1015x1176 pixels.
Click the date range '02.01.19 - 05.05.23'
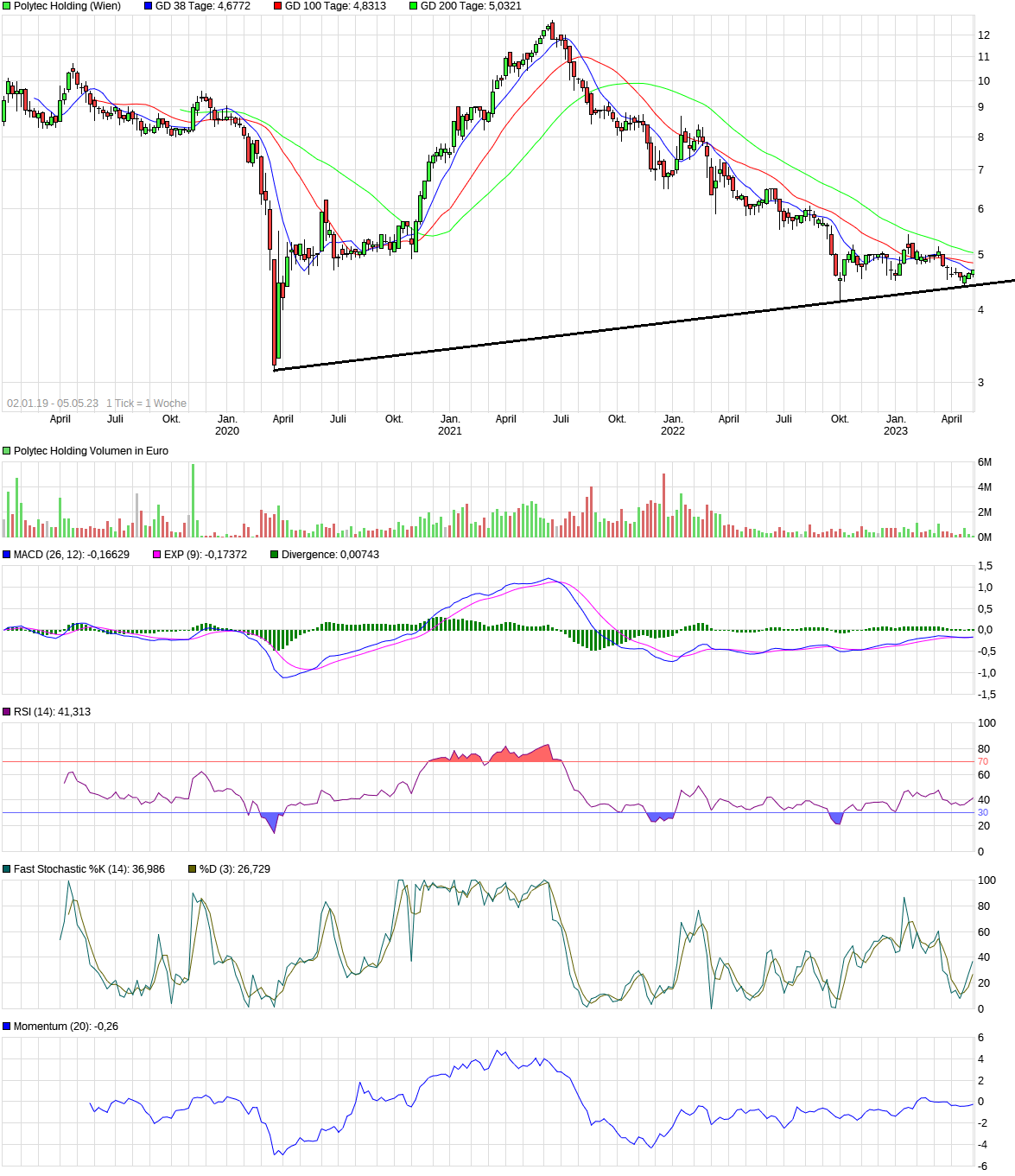pyautogui.click(x=53, y=404)
